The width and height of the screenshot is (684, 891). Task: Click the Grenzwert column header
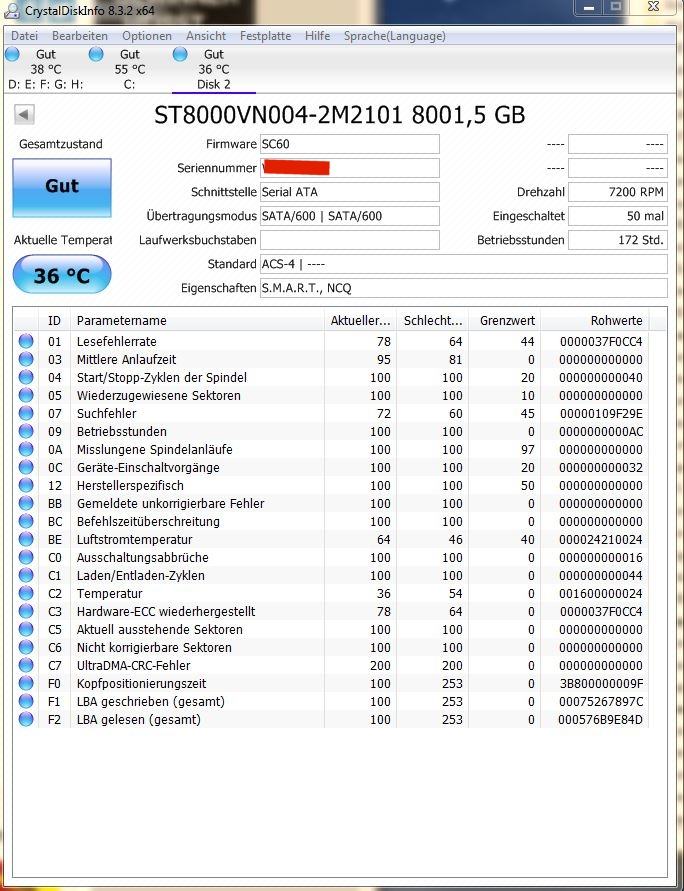click(x=505, y=320)
